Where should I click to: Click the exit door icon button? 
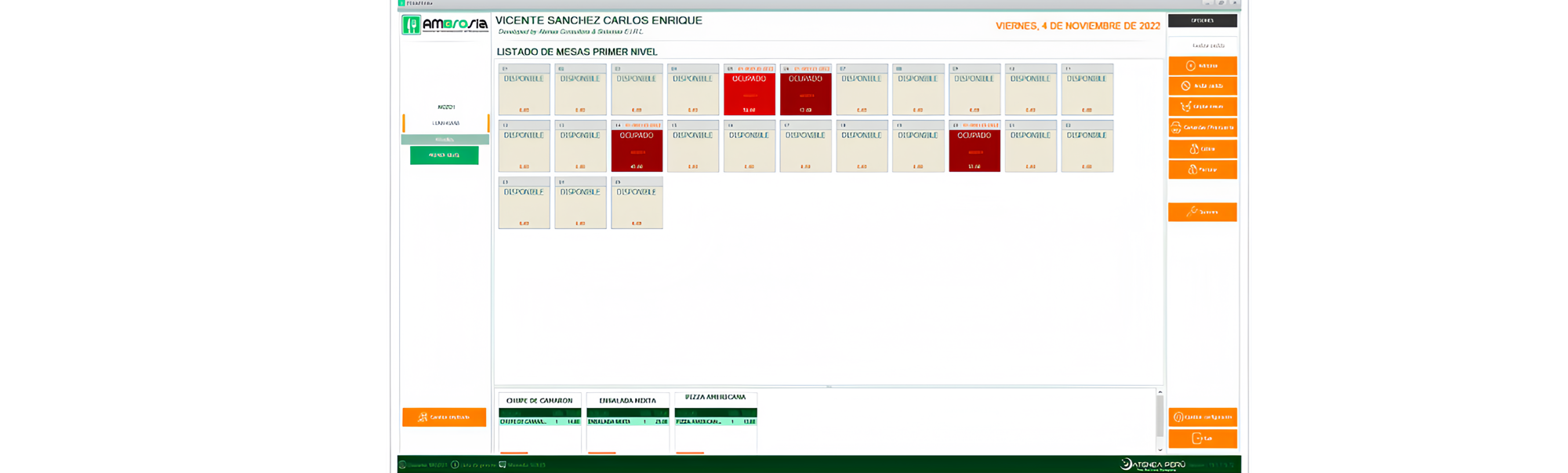(x=1202, y=438)
